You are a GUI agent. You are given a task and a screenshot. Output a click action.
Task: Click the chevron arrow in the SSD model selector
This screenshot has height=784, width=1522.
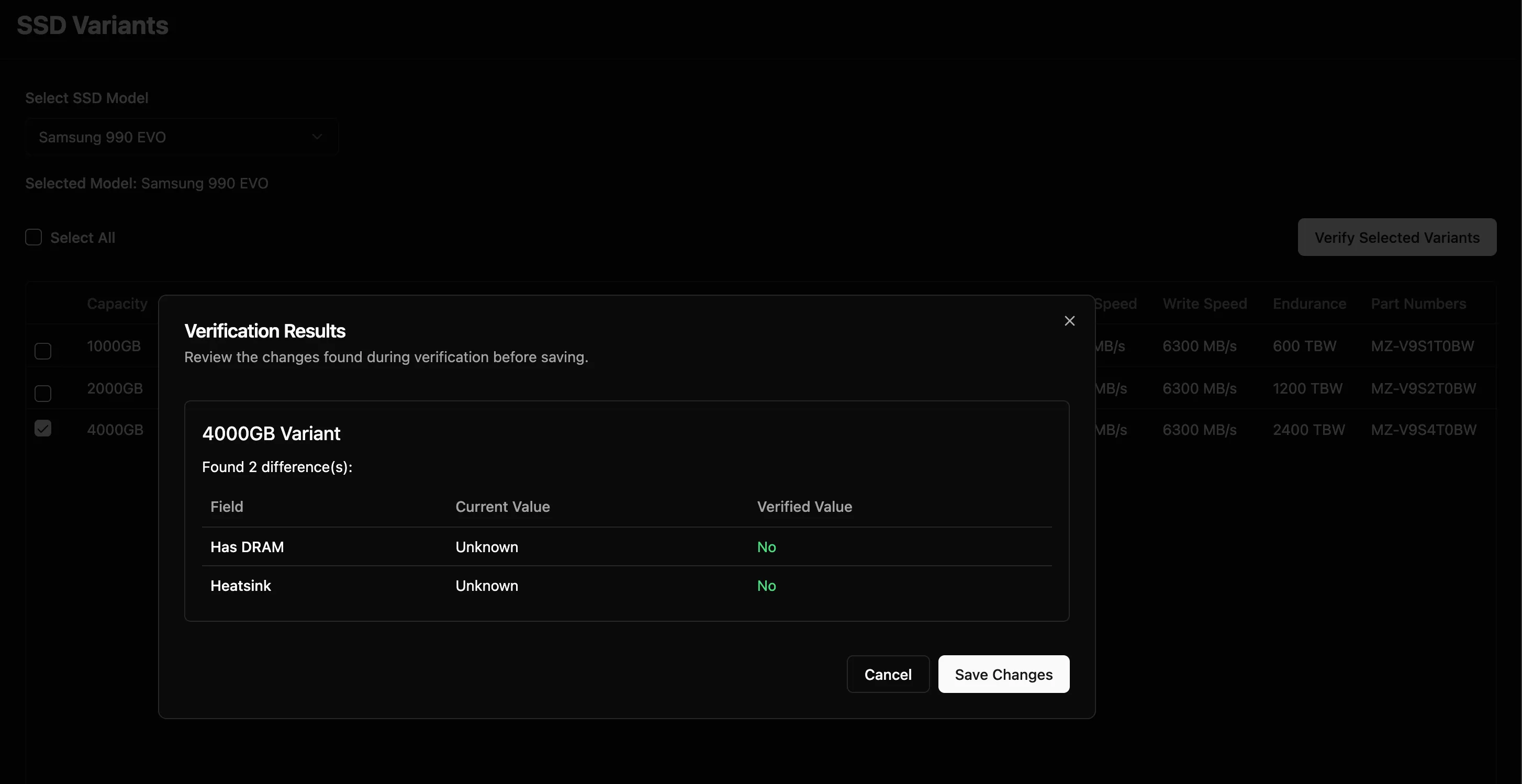(x=317, y=137)
